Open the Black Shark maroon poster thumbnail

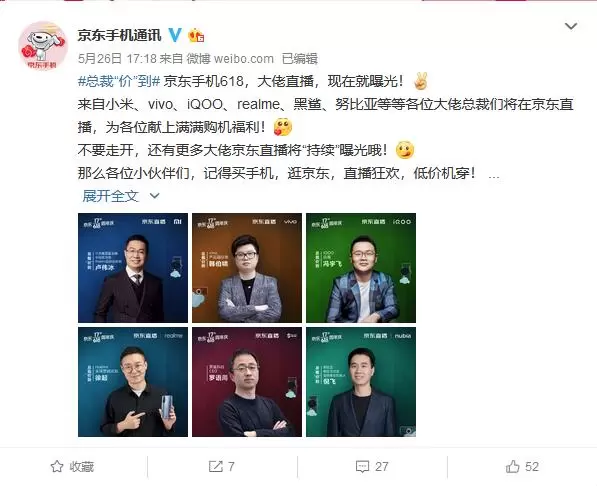point(247,382)
